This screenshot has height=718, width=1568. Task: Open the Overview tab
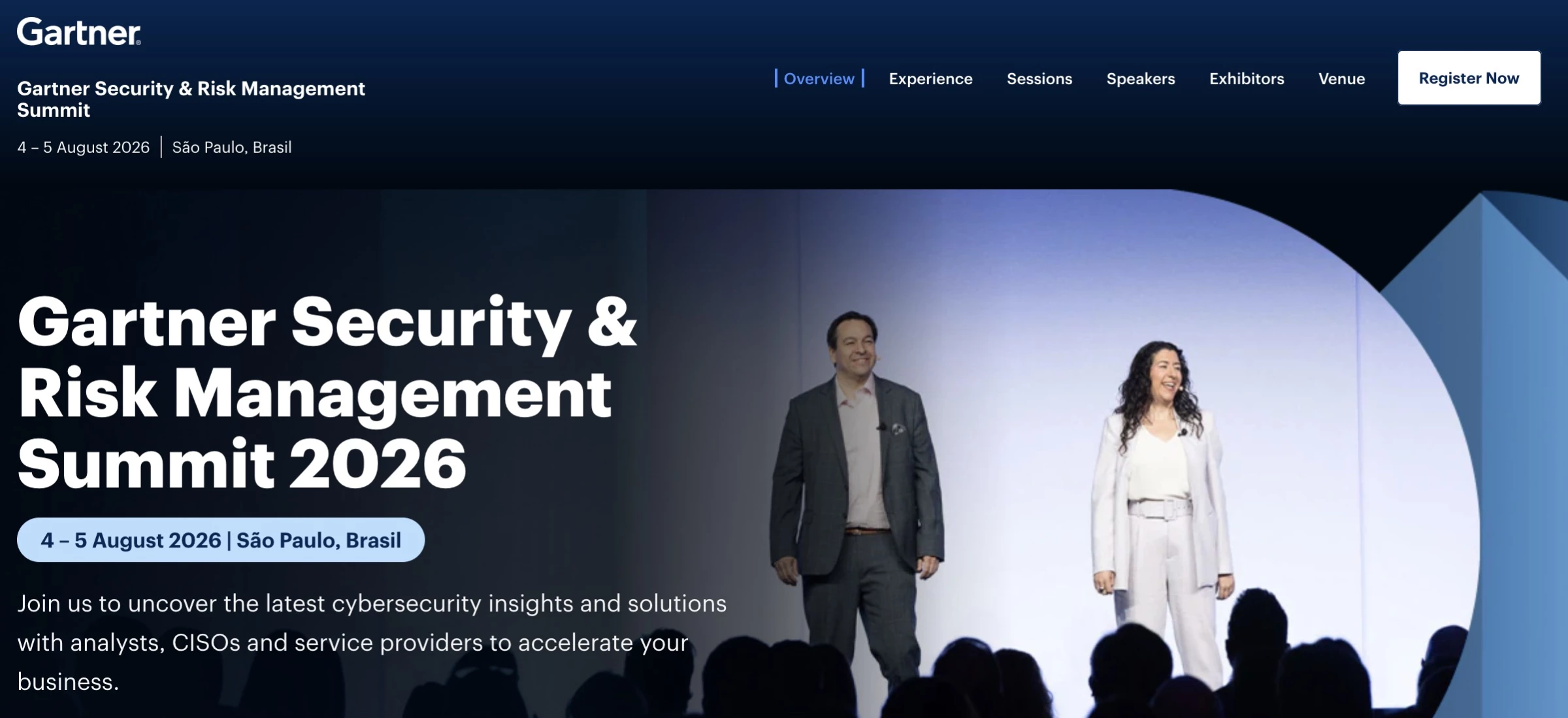click(819, 78)
